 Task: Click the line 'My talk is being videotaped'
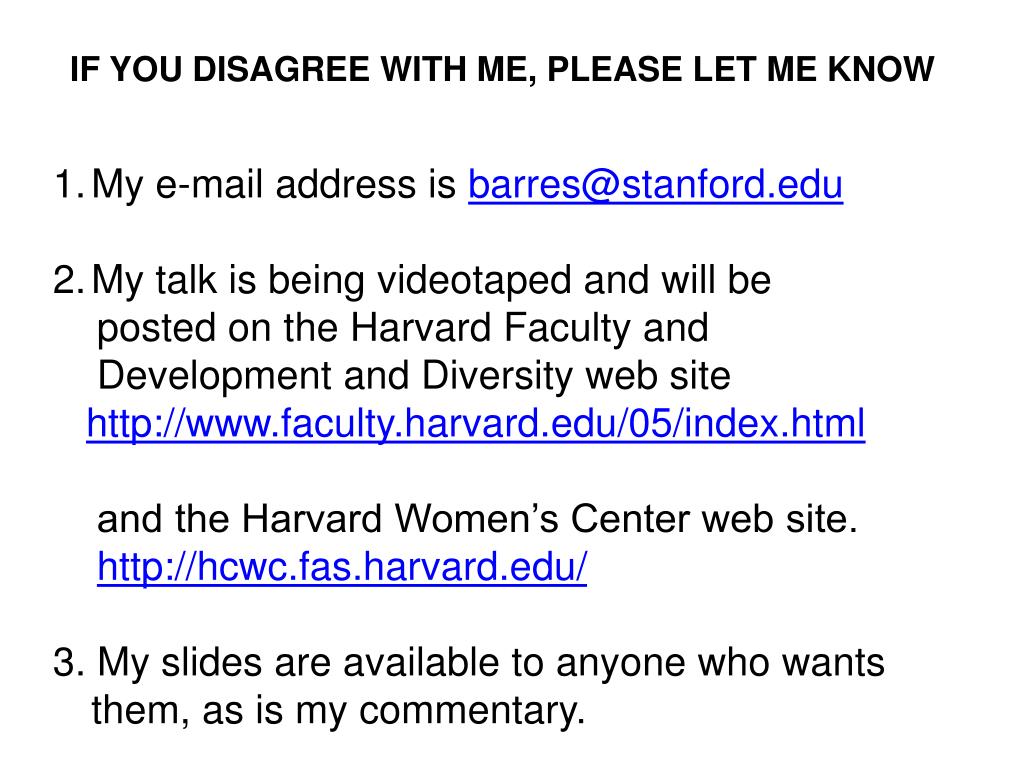tap(431, 281)
